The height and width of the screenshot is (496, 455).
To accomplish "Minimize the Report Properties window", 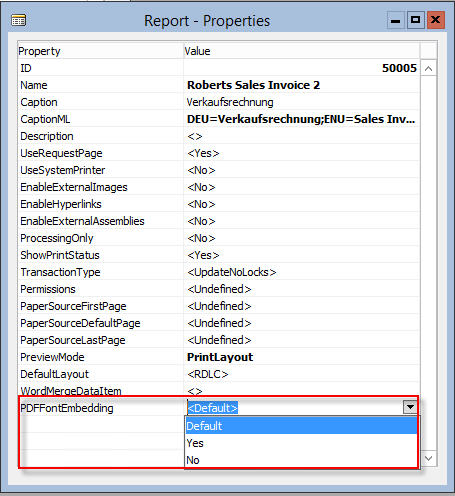I will coord(396,20).
